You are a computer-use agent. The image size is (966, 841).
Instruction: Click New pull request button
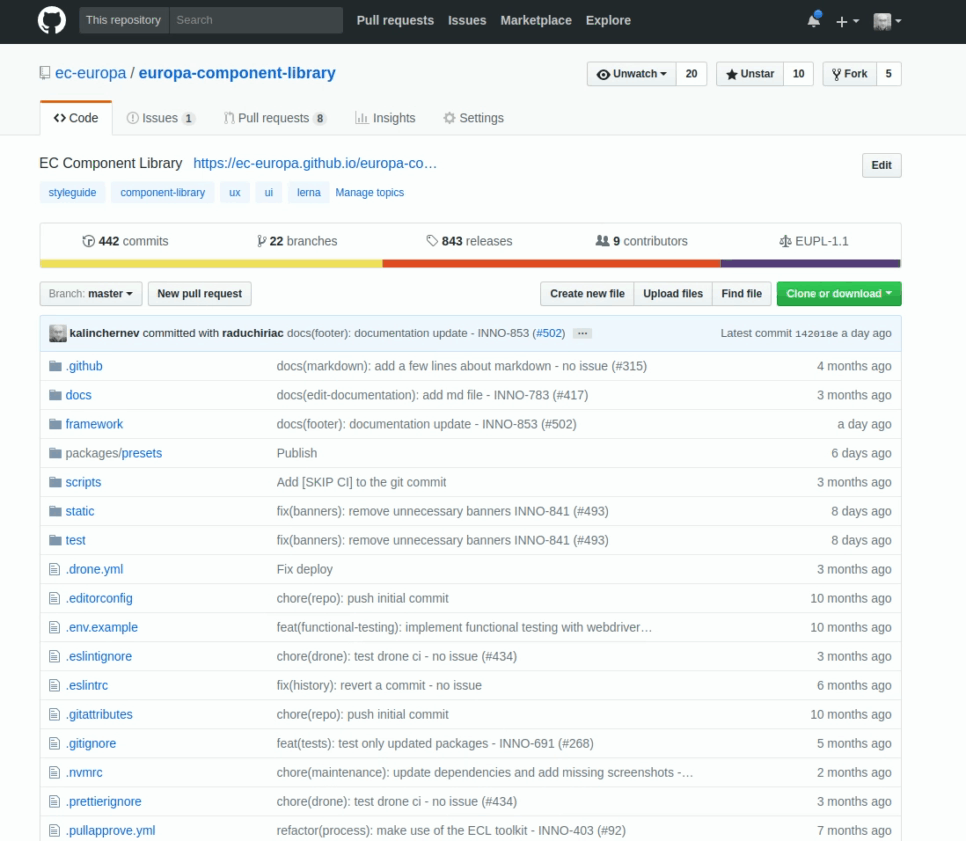coord(200,294)
